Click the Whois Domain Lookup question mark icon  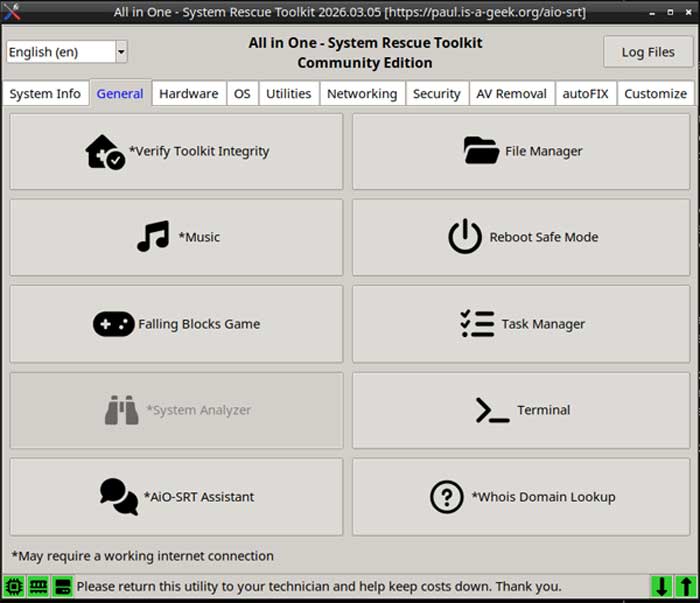tap(446, 496)
